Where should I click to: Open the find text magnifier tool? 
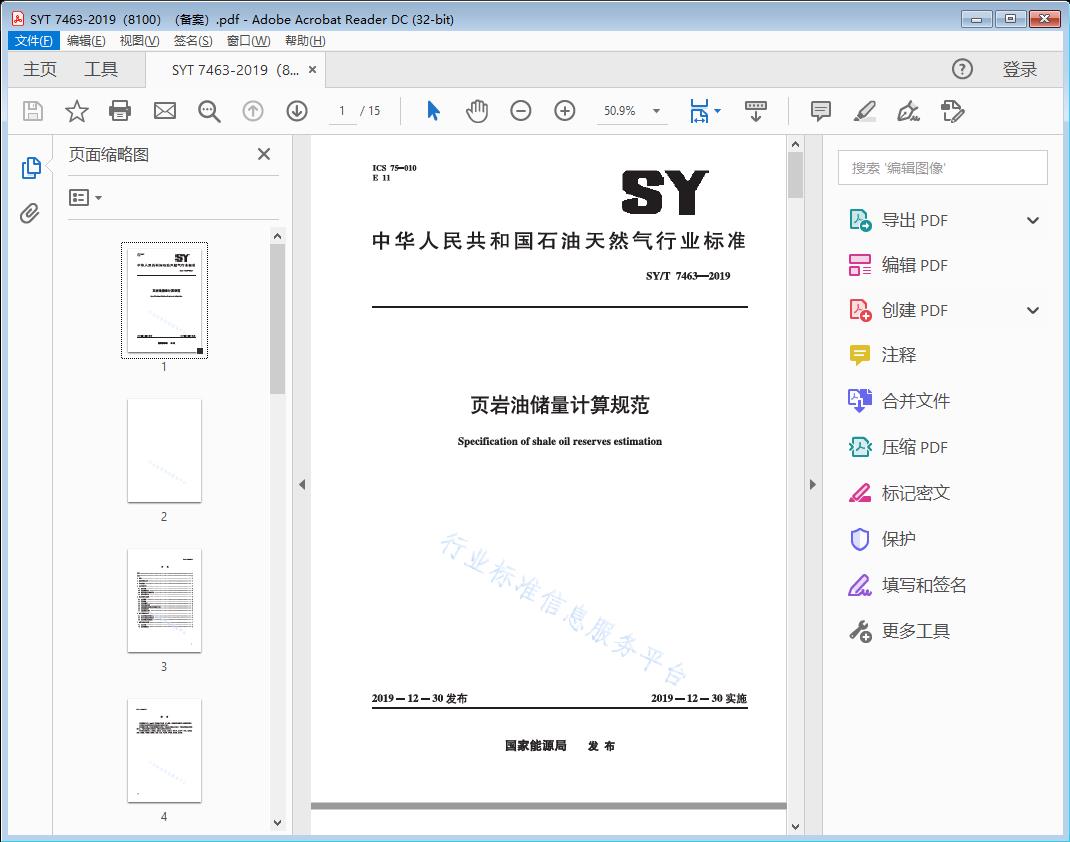(x=209, y=111)
